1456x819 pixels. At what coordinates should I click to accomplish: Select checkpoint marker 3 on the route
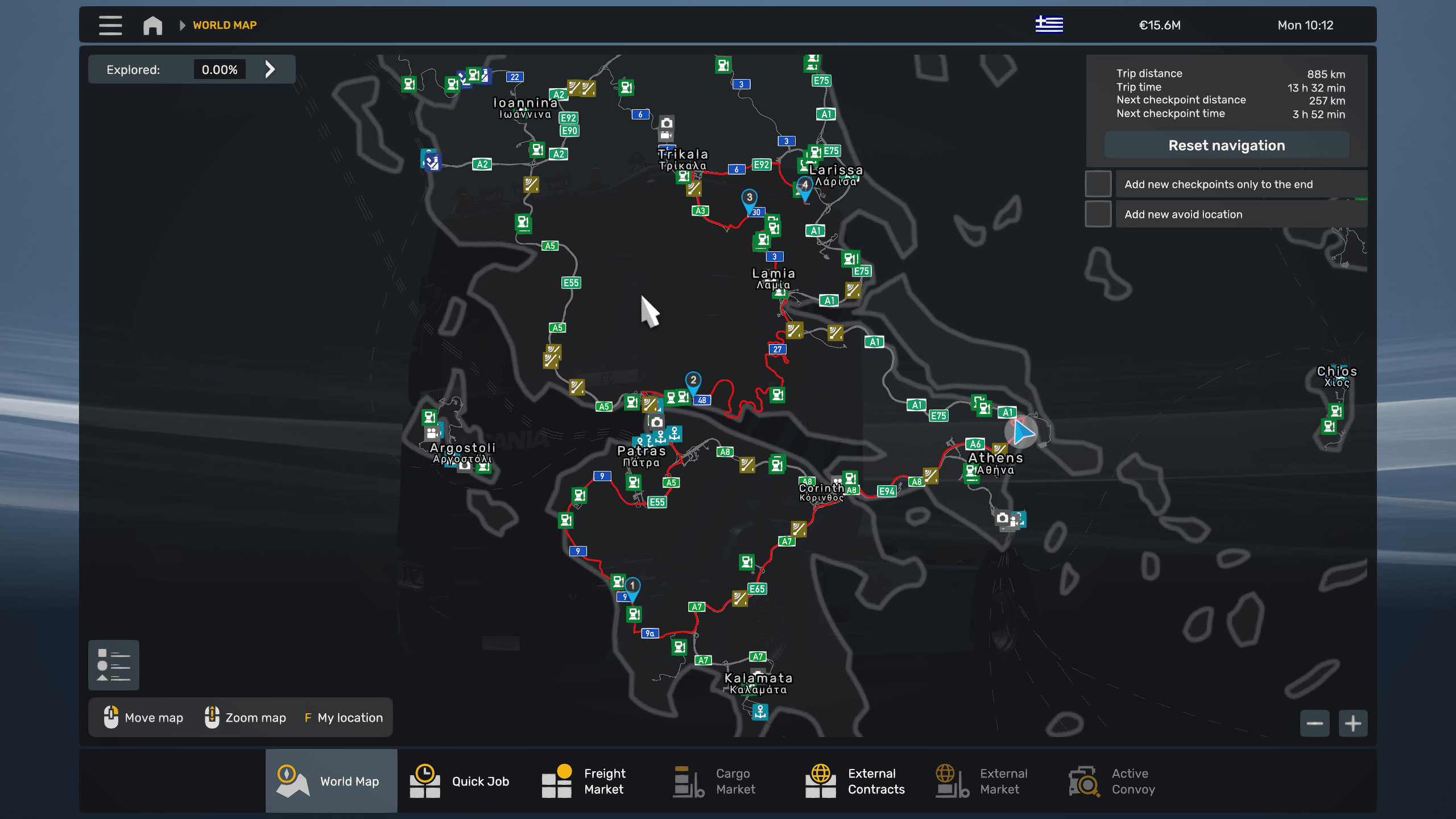[x=749, y=198]
